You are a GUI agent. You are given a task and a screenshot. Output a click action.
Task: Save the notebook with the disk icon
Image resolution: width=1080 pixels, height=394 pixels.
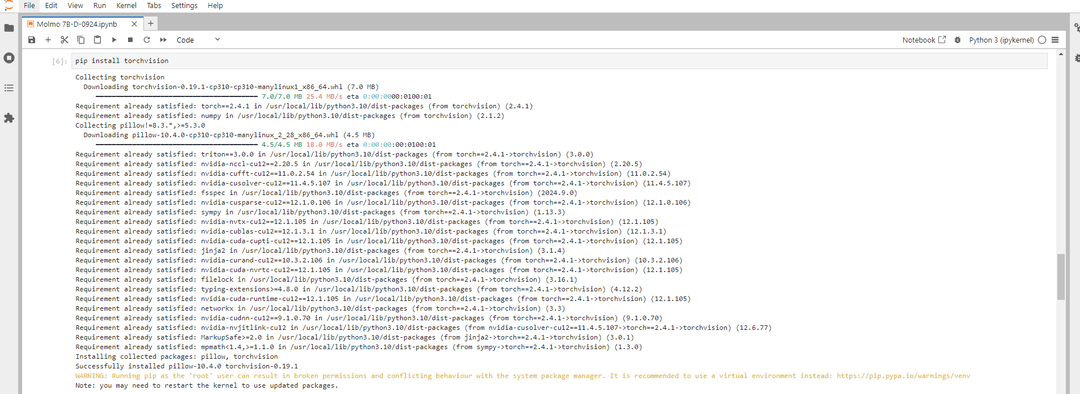pyautogui.click(x=32, y=40)
